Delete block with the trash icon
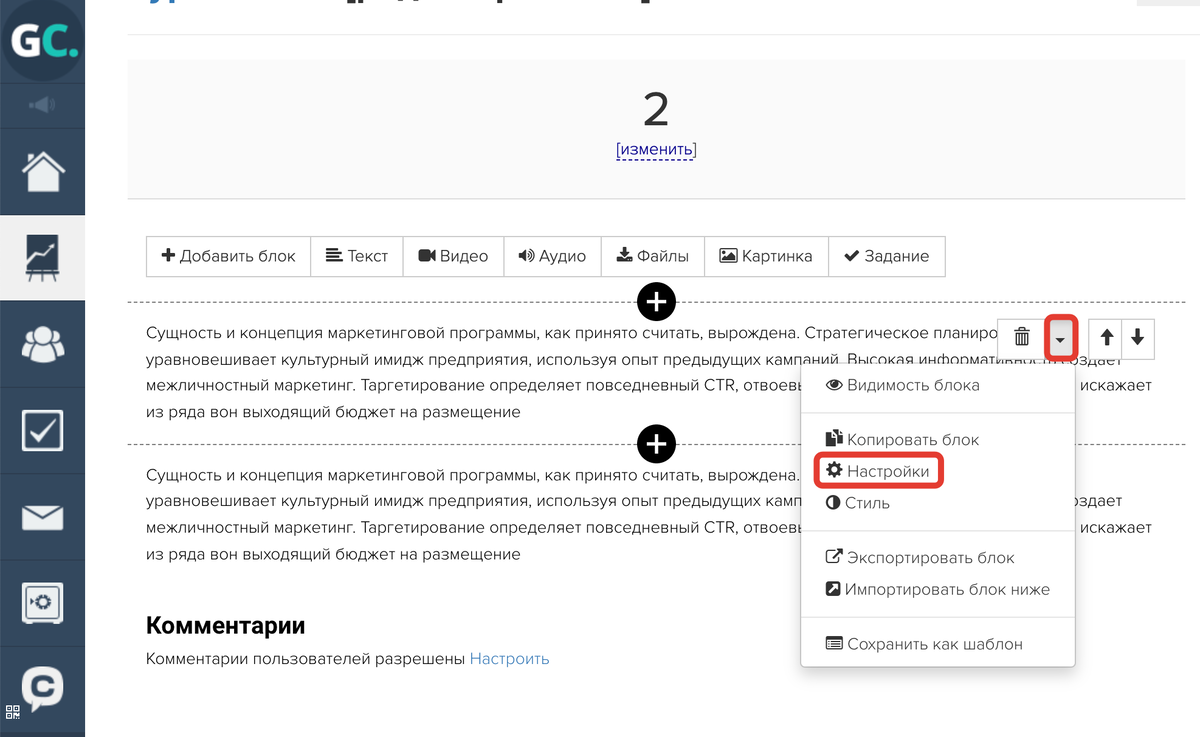1200x737 pixels. click(x=1022, y=338)
